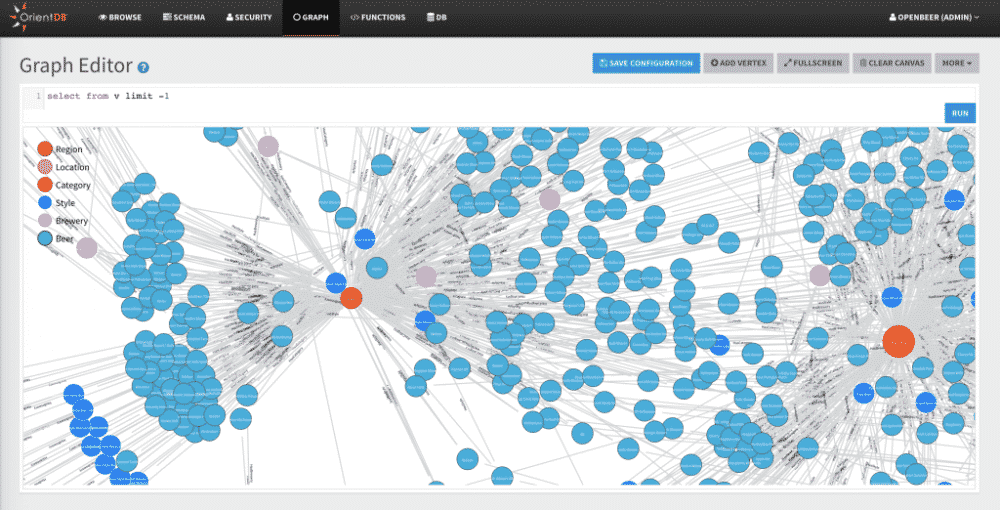Viewport: 1000px width, 510px height.
Task: Select the Graph tab
Action: click(x=311, y=18)
